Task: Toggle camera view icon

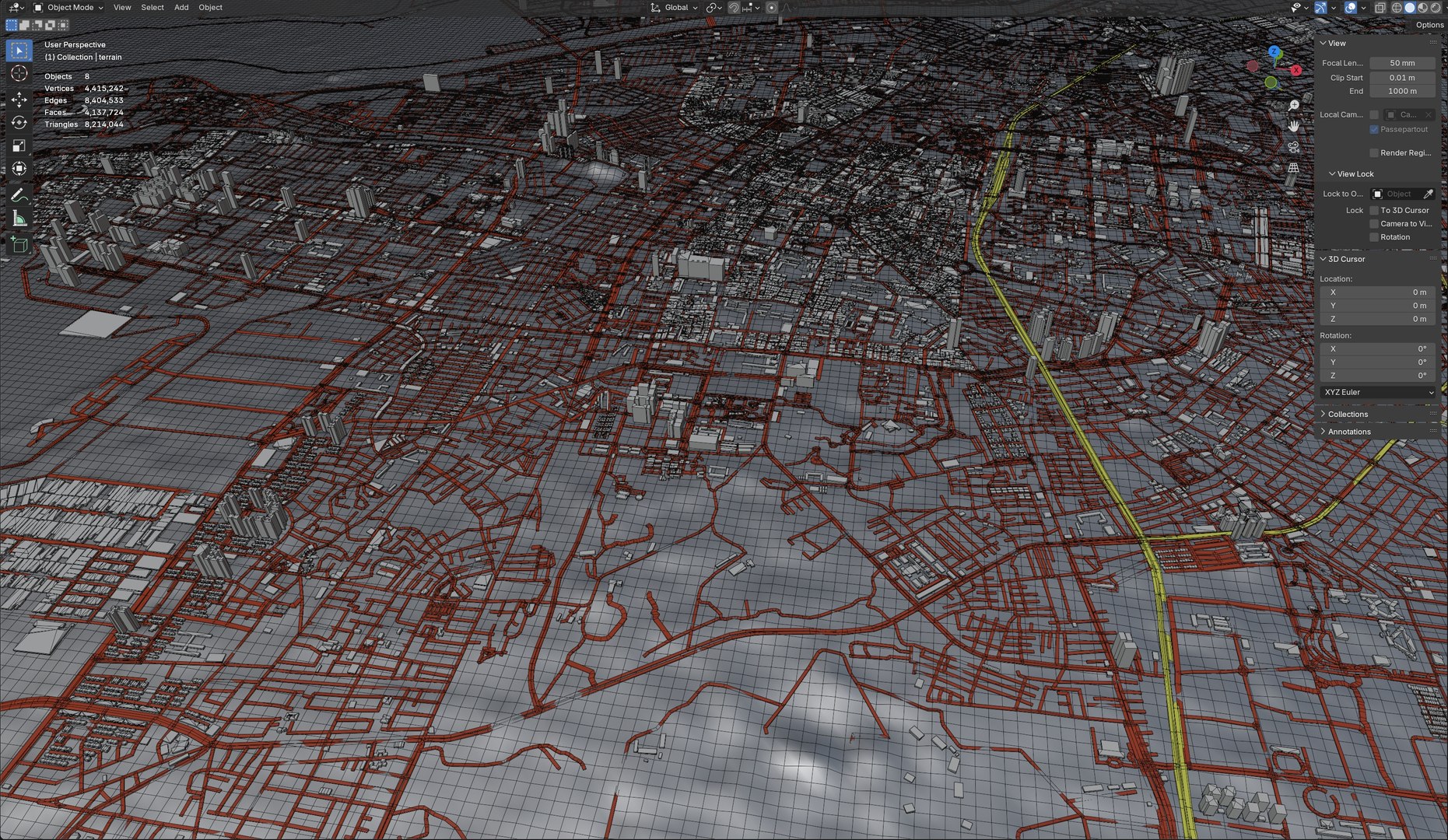Action: tap(1293, 147)
